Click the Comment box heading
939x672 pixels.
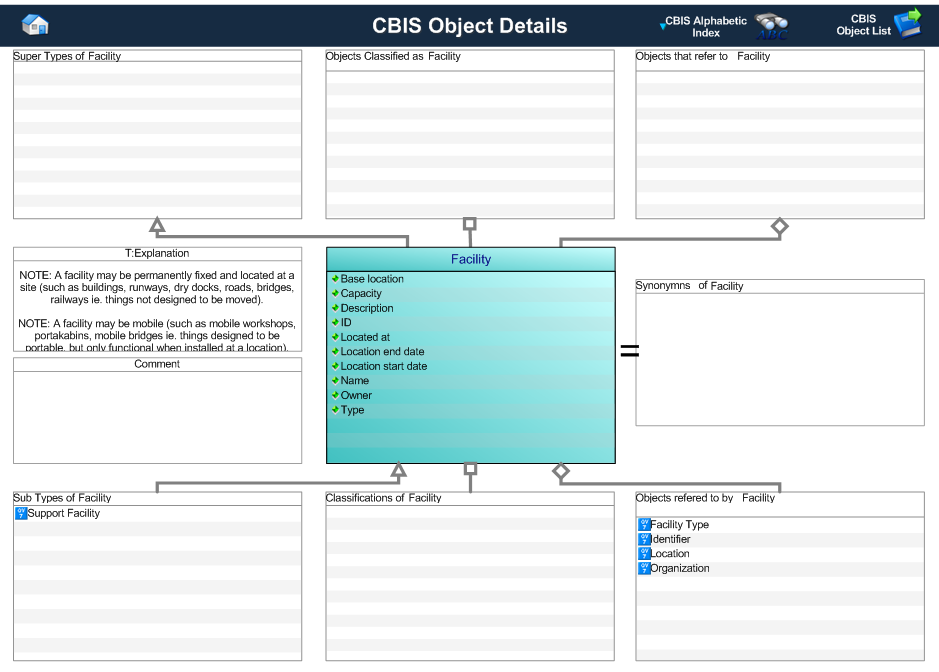pyautogui.click(x=157, y=364)
